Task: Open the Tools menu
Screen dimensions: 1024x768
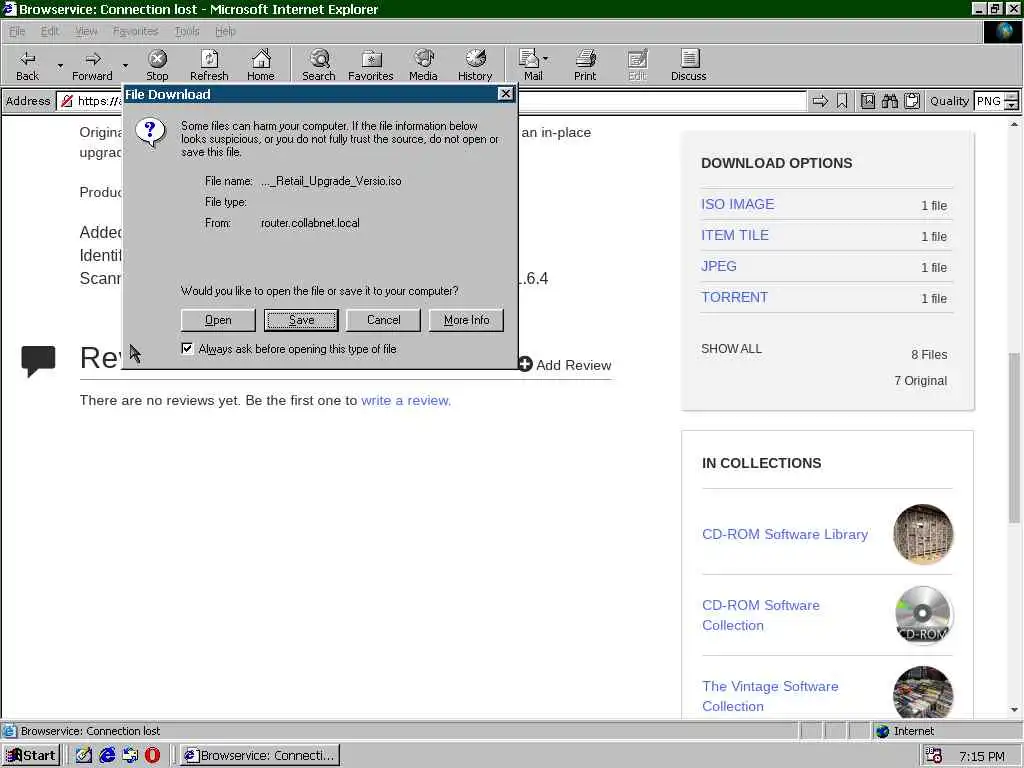Action: 187,31
